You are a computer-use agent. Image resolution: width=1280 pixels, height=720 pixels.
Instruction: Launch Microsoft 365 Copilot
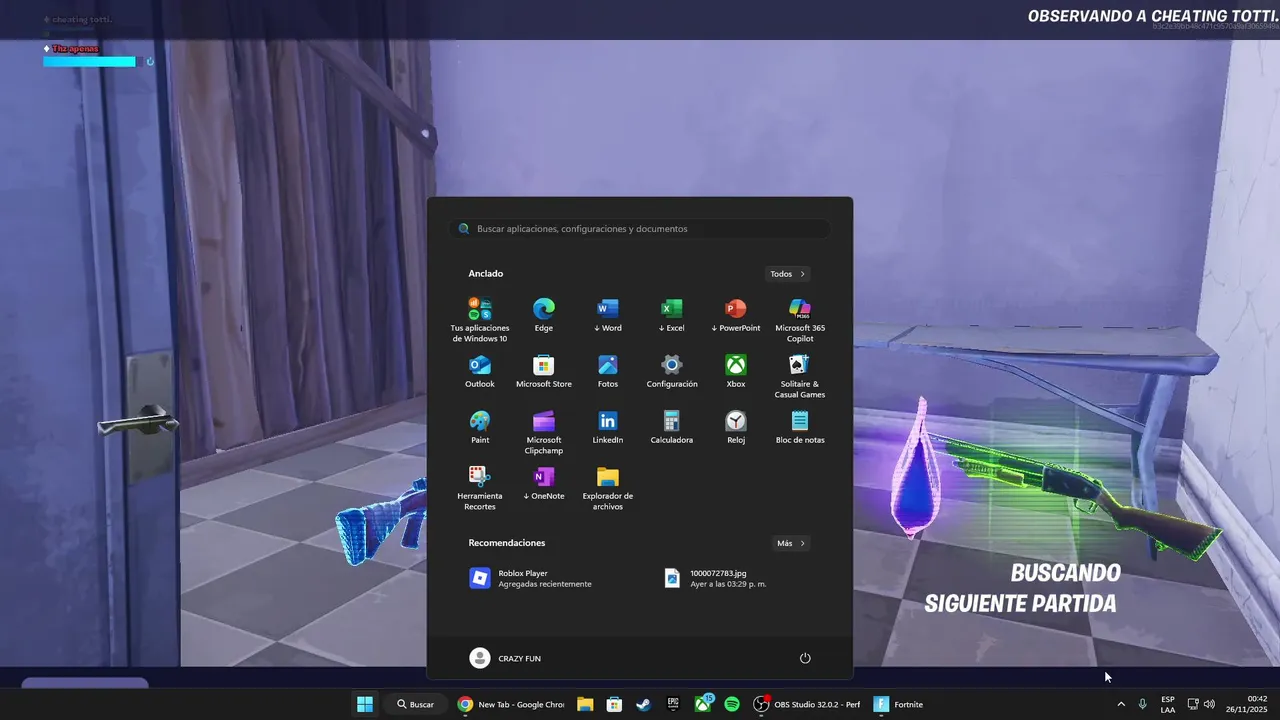pos(800,320)
